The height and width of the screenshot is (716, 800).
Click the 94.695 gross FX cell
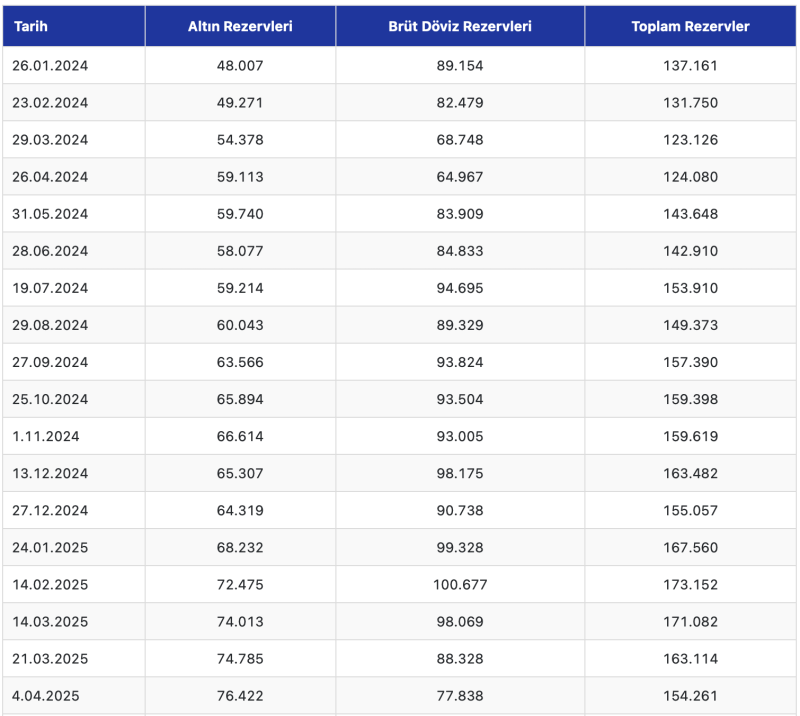(x=460, y=288)
